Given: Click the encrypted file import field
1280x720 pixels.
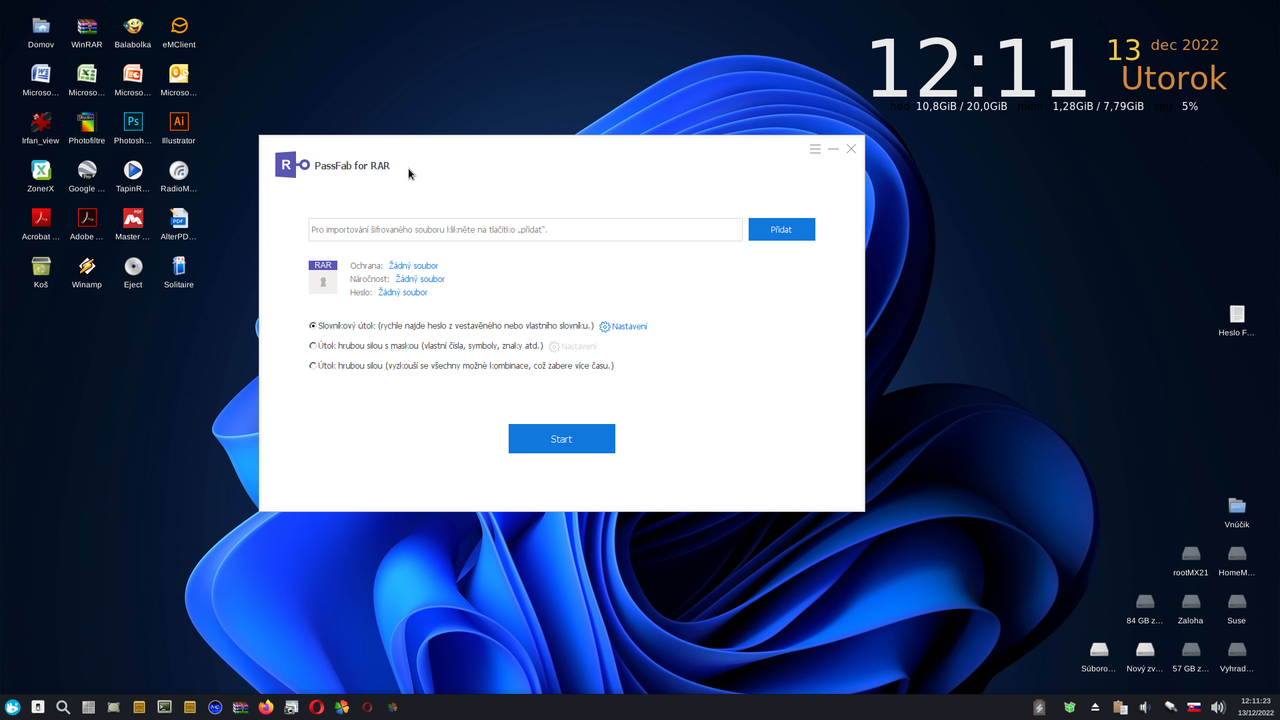Looking at the screenshot, I should click(x=526, y=229).
